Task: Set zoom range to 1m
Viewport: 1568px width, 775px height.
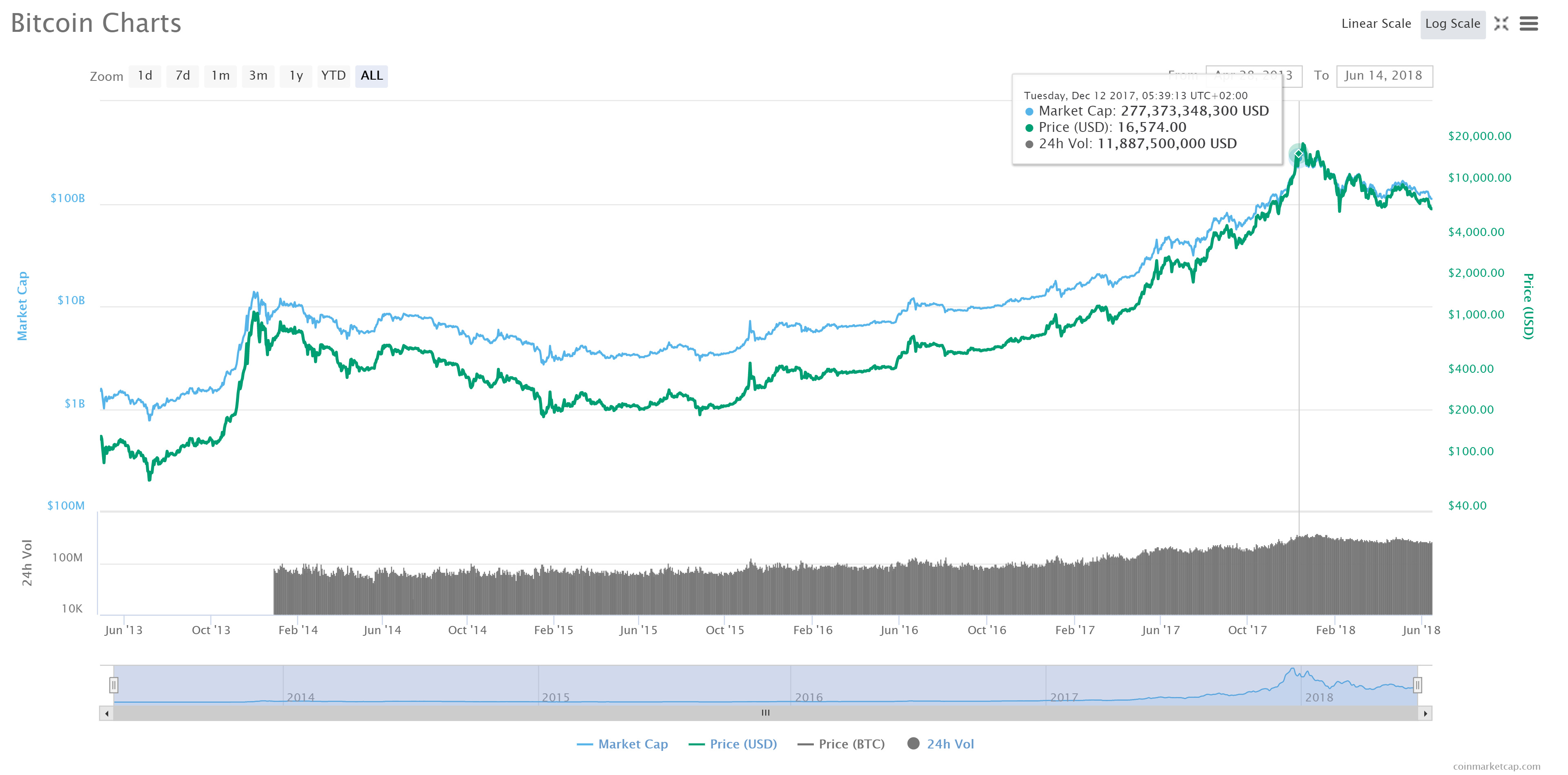Action: tap(220, 76)
